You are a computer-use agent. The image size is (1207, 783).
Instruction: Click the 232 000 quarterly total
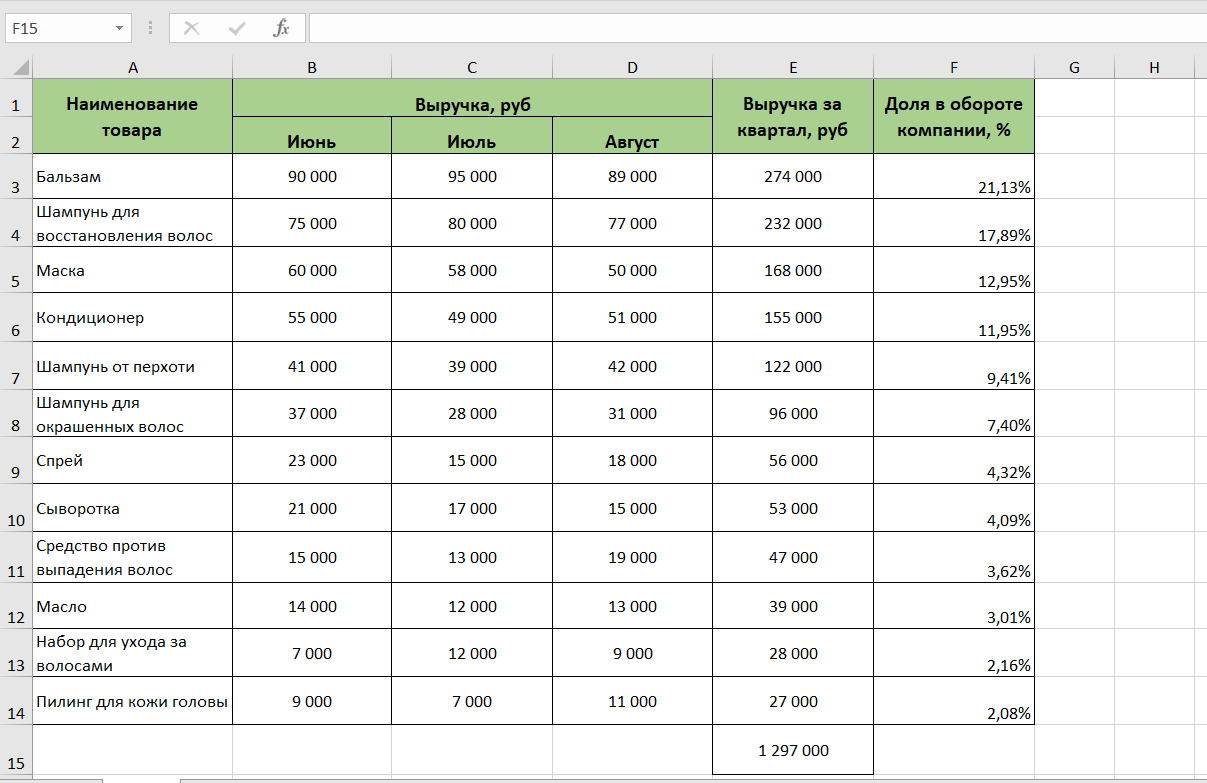pyautogui.click(x=793, y=223)
